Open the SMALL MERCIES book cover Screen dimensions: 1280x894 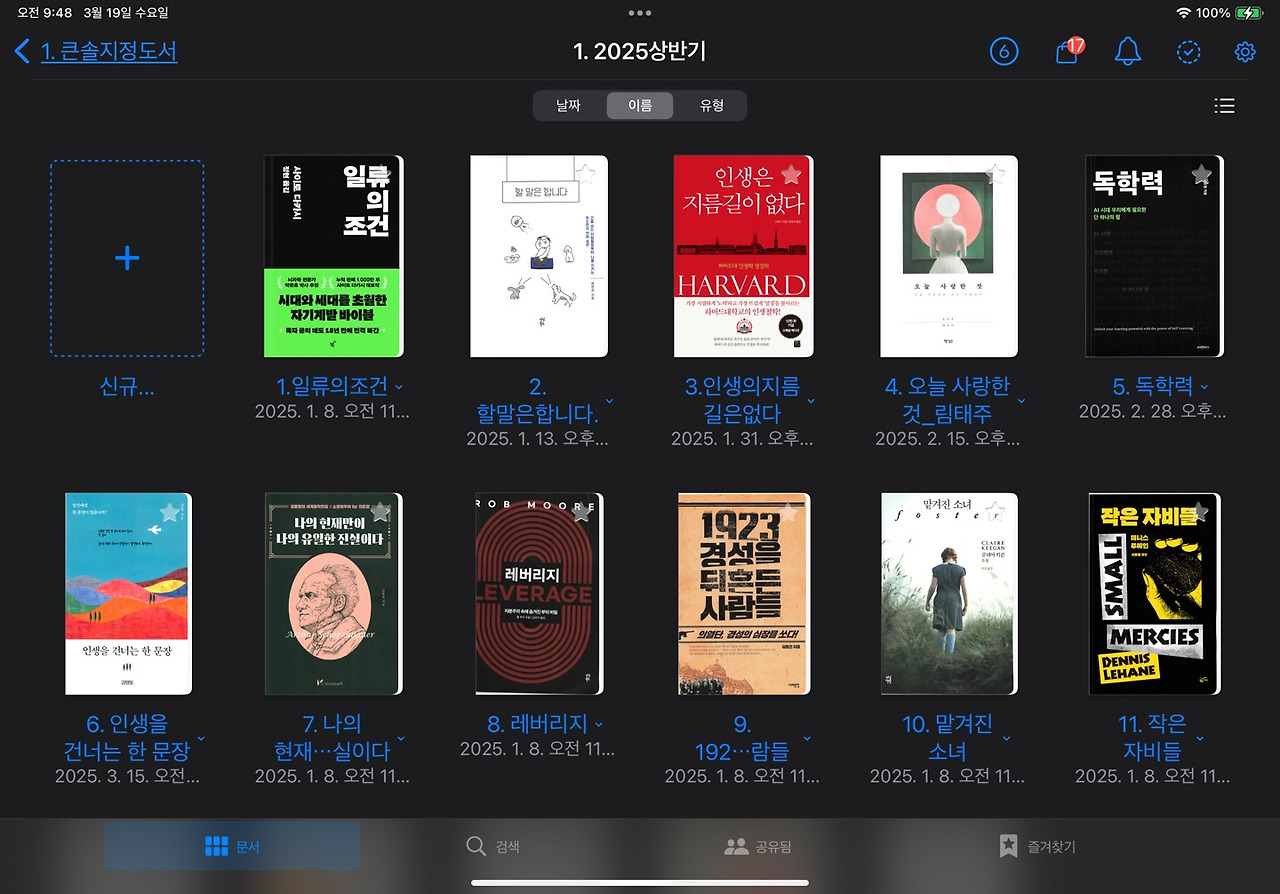click(1154, 594)
